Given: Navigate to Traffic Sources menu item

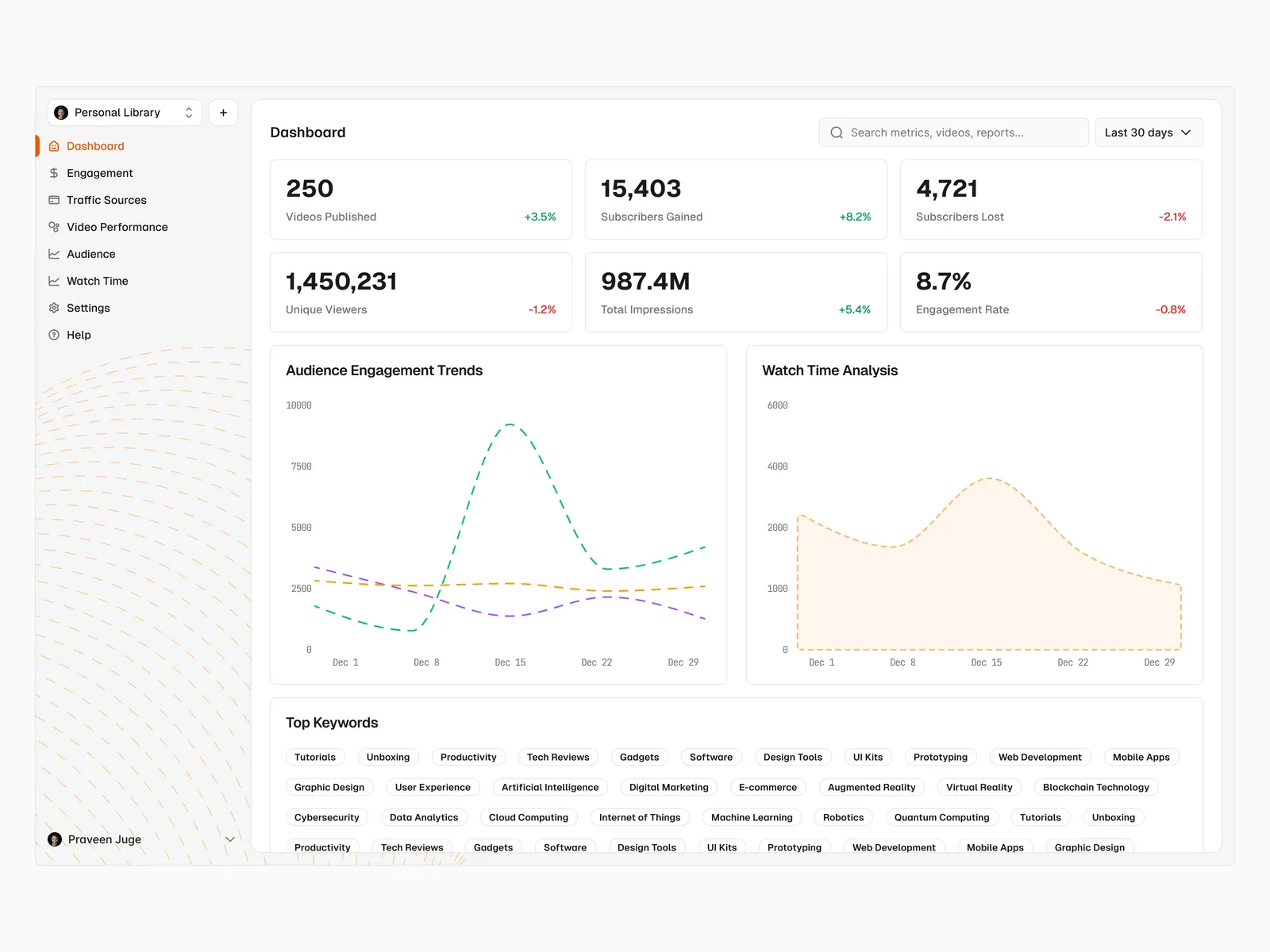Looking at the screenshot, I should (x=106, y=200).
